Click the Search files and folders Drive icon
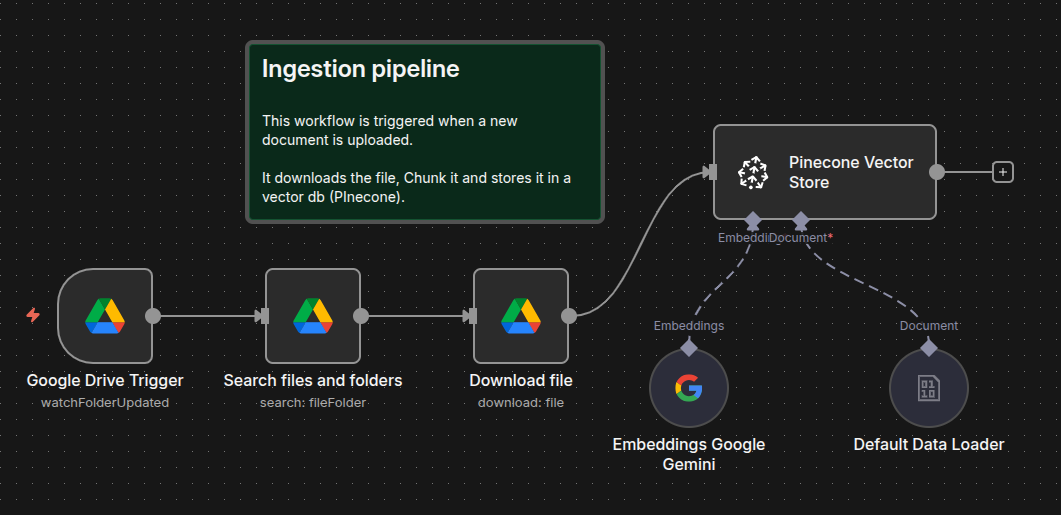Image resolution: width=1061 pixels, height=515 pixels. (x=313, y=315)
